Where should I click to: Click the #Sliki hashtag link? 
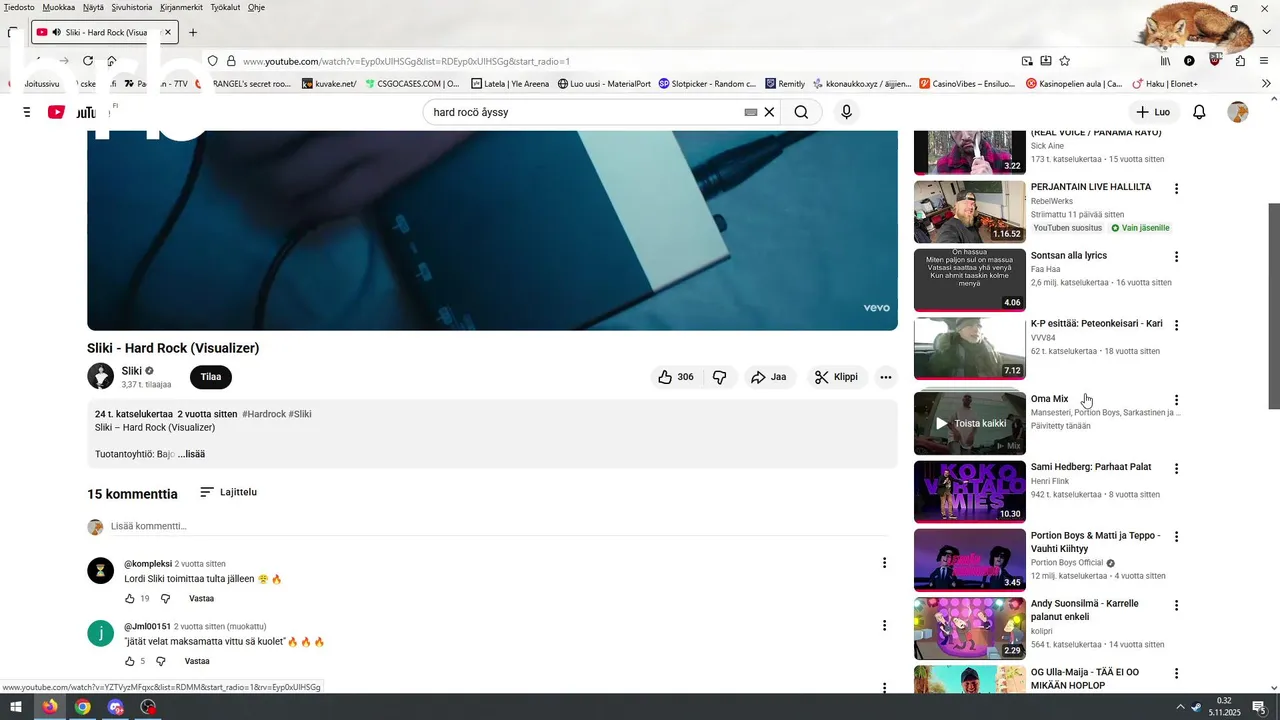pyautogui.click(x=300, y=414)
